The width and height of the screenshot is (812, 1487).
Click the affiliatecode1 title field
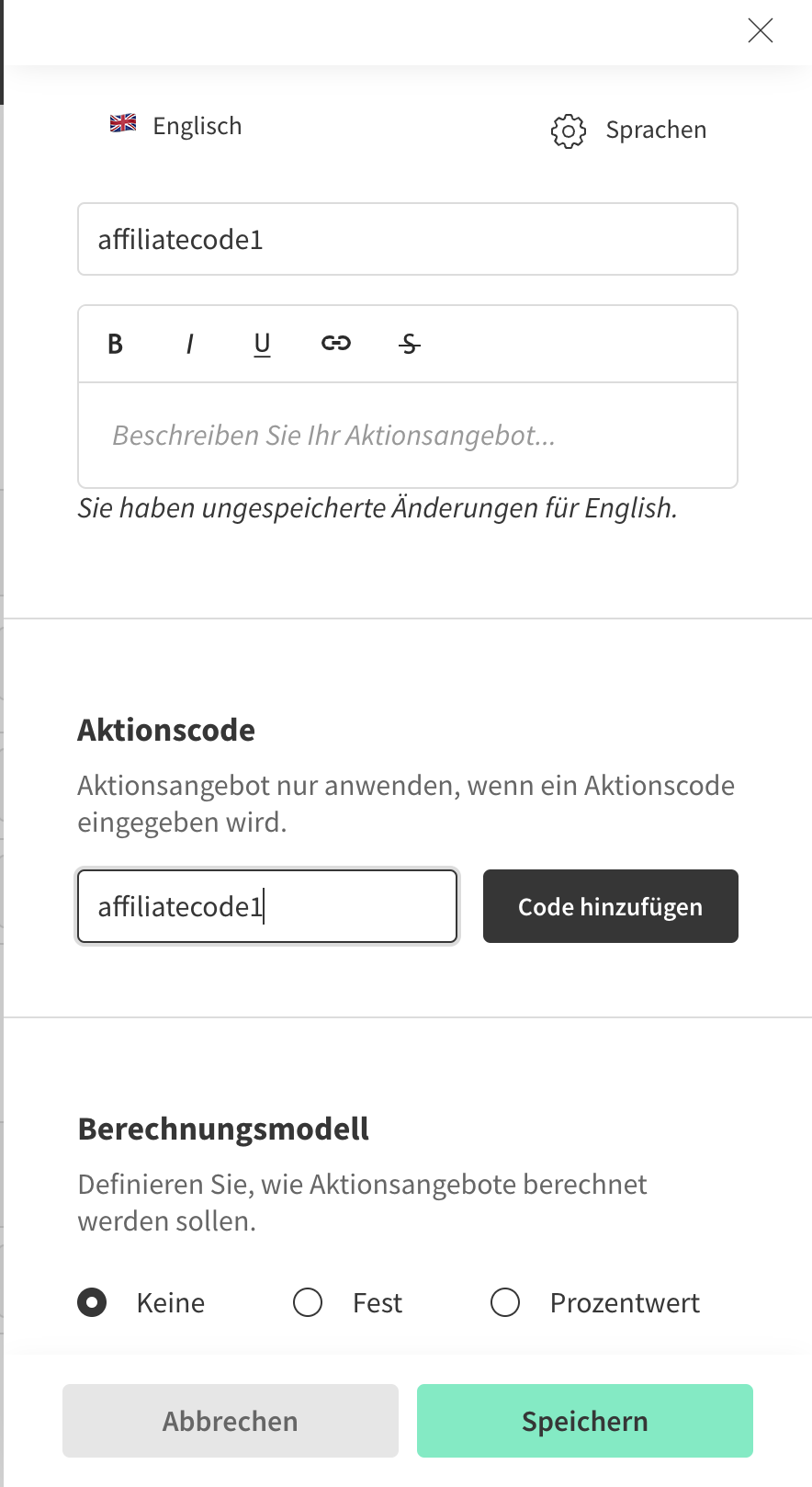pyautogui.click(x=407, y=239)
